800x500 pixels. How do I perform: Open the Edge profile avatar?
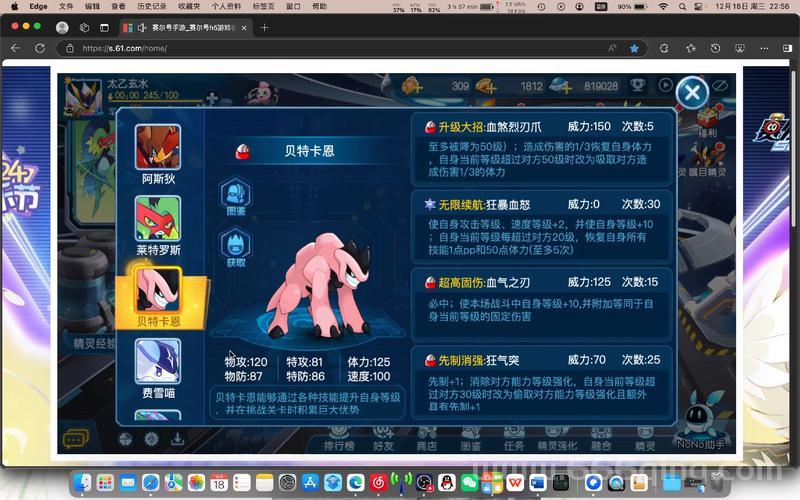coord(62,28)
